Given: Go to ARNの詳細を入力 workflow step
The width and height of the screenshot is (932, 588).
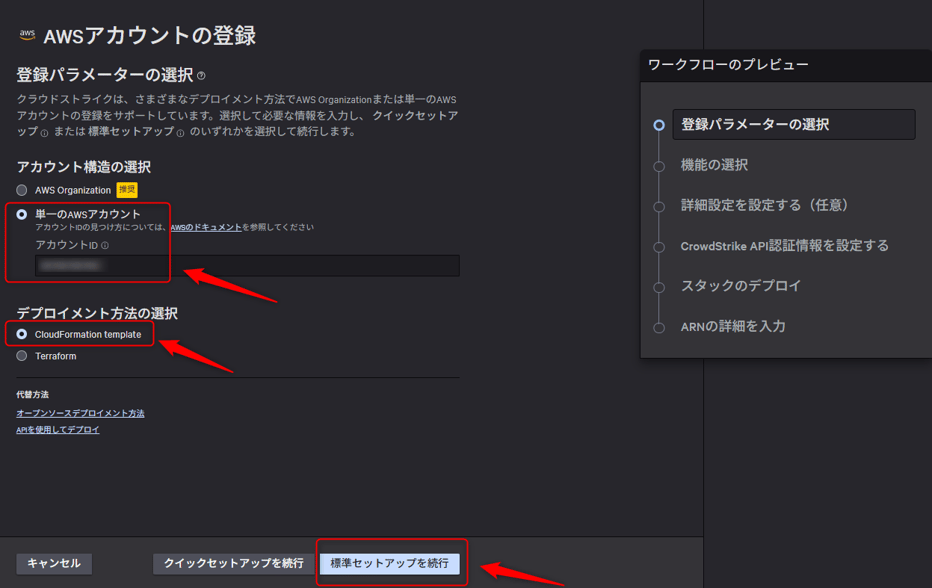Looking at the screenshot, I should 733,327.
